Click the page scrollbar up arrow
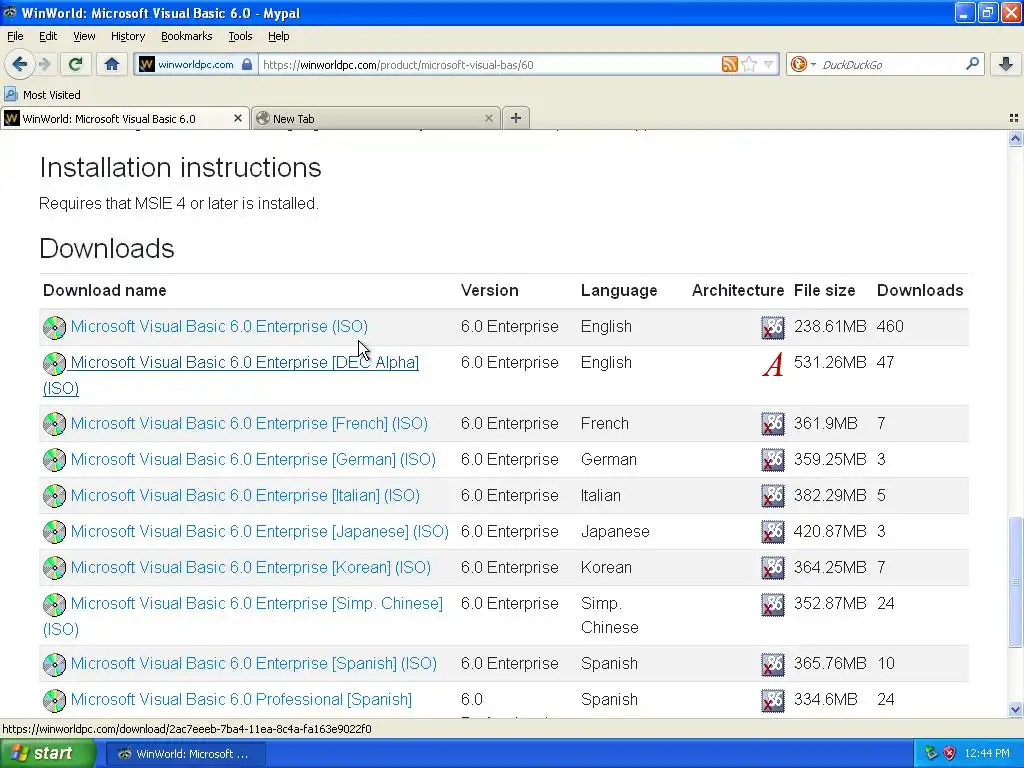The image size is (1024, 768). 1015,138
